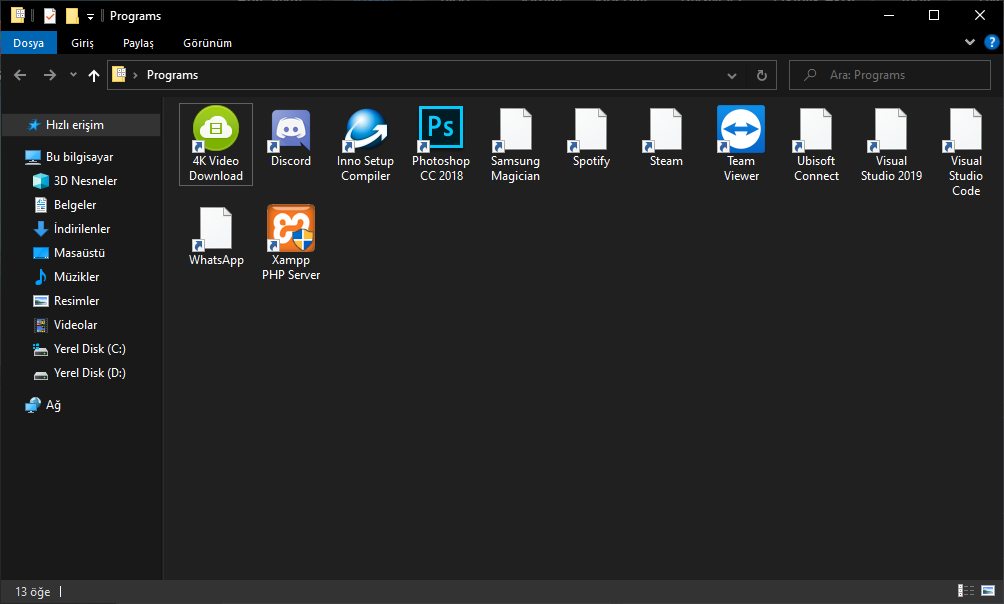Go forward with the forward arrow
1004x604 pixels.
point(49,75)
